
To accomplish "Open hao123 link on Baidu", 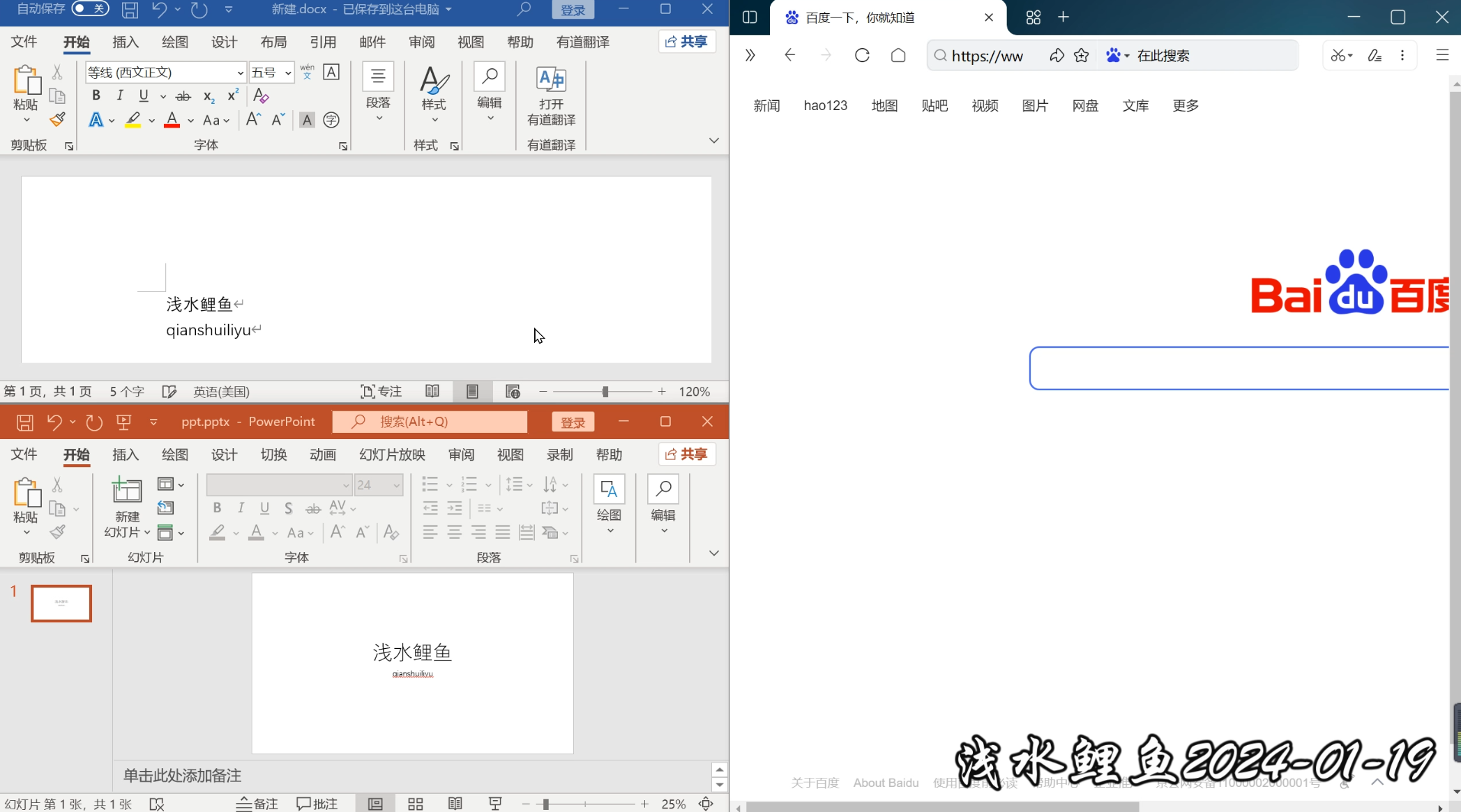I will [x=825, y=106].
